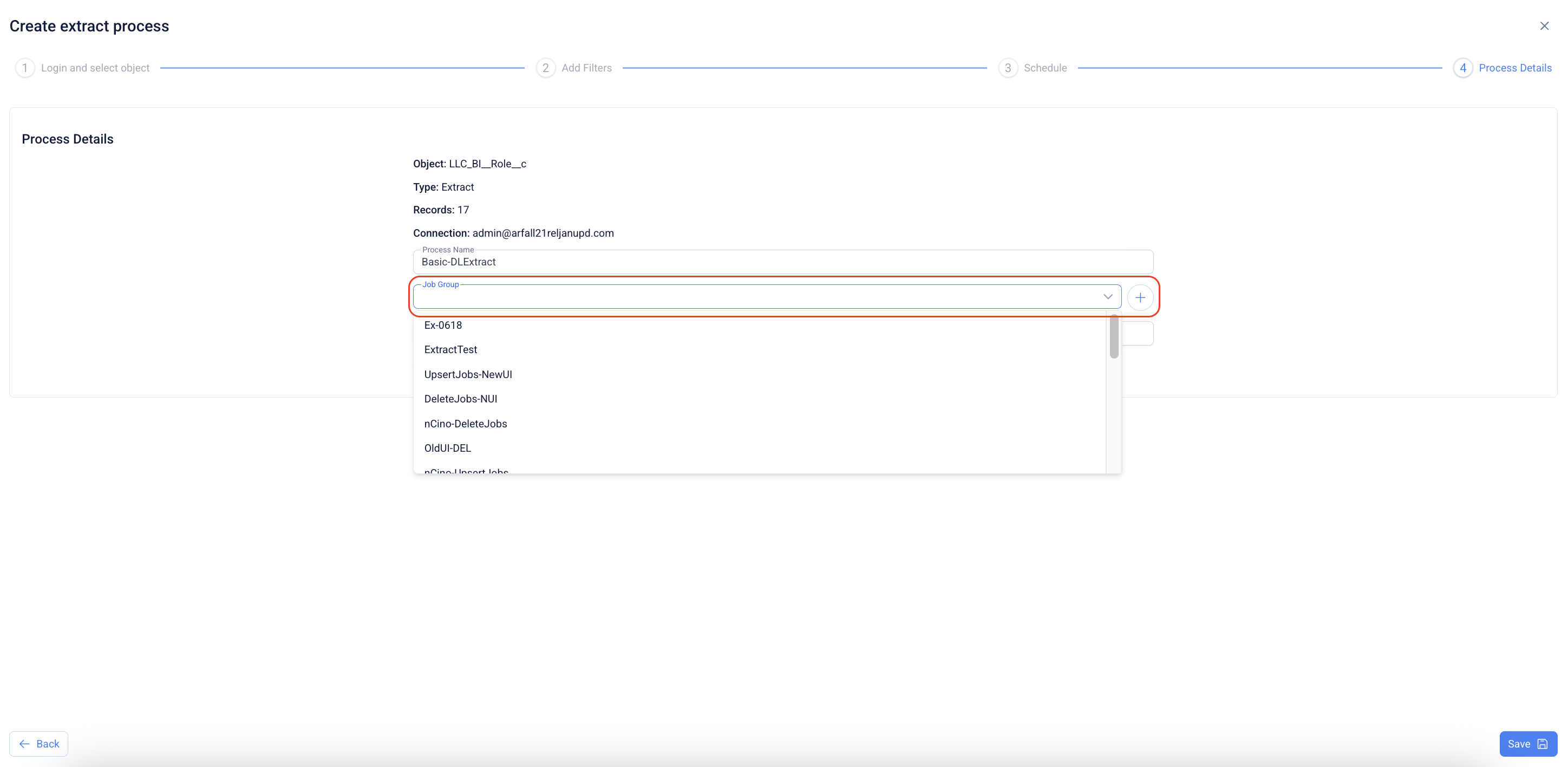Click the step 1 circle icon

click(25, 68)
